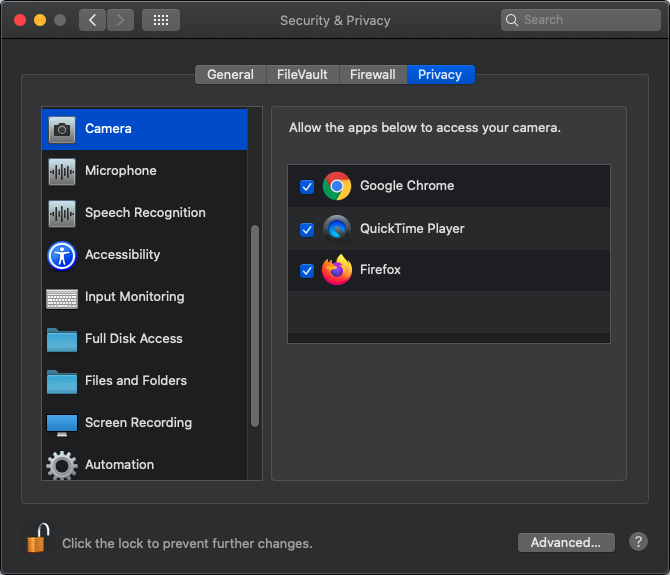Open the Full Disk Access folder icon
670x575 pixels.
tap(62, 340)
